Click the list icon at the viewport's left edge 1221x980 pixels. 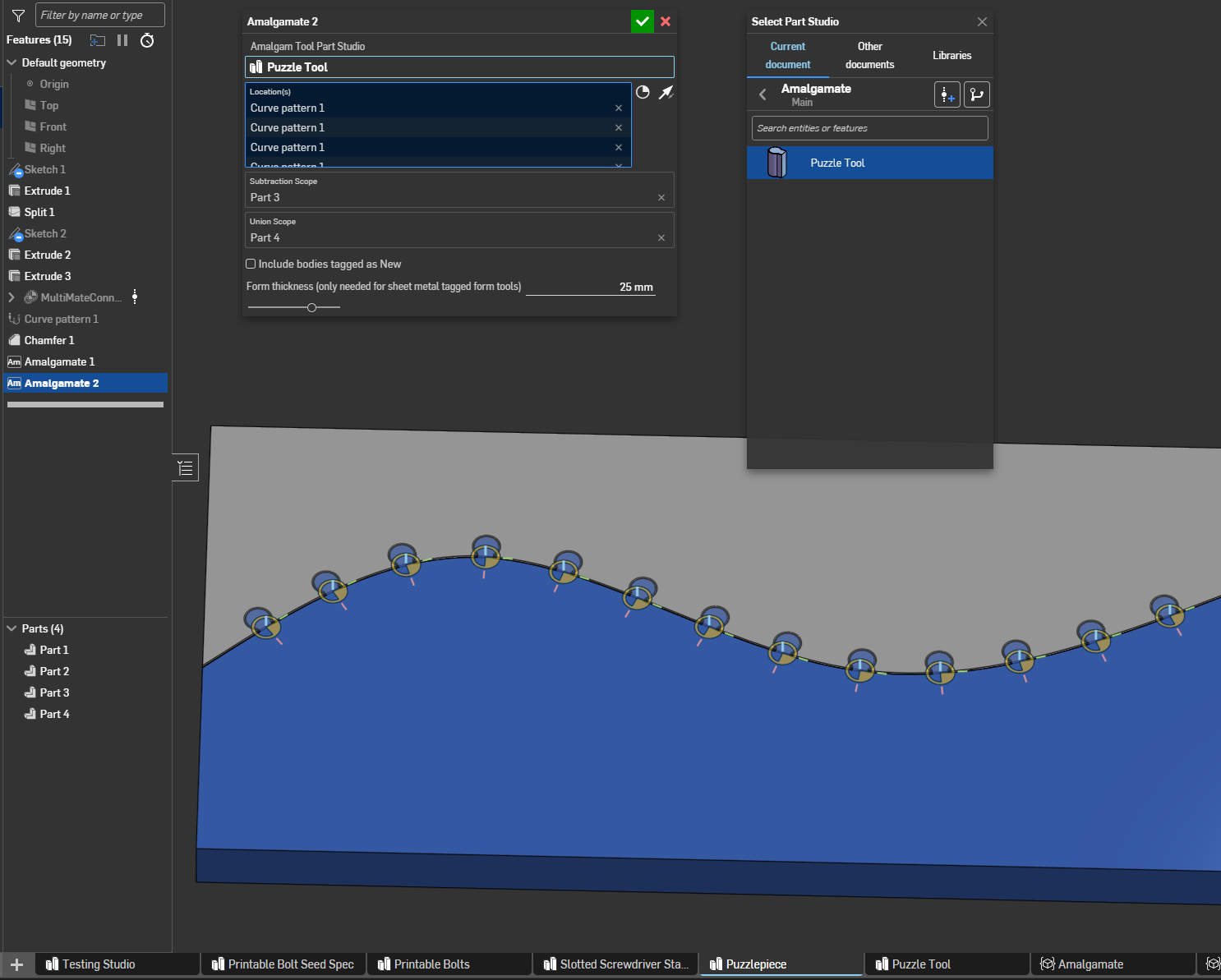[x=186, y=468]
